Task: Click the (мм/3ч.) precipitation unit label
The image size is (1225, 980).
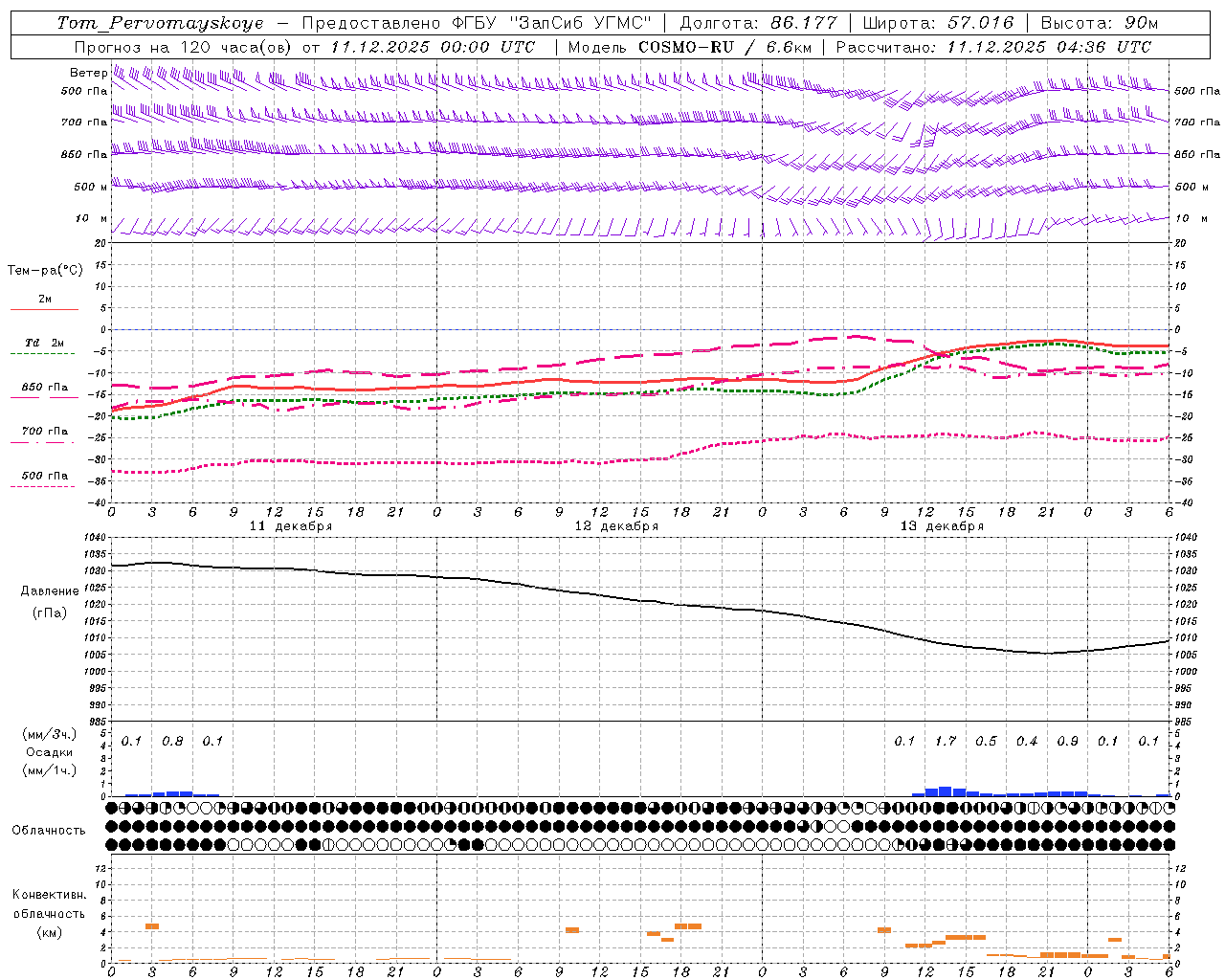Action: tap(50, 734)
